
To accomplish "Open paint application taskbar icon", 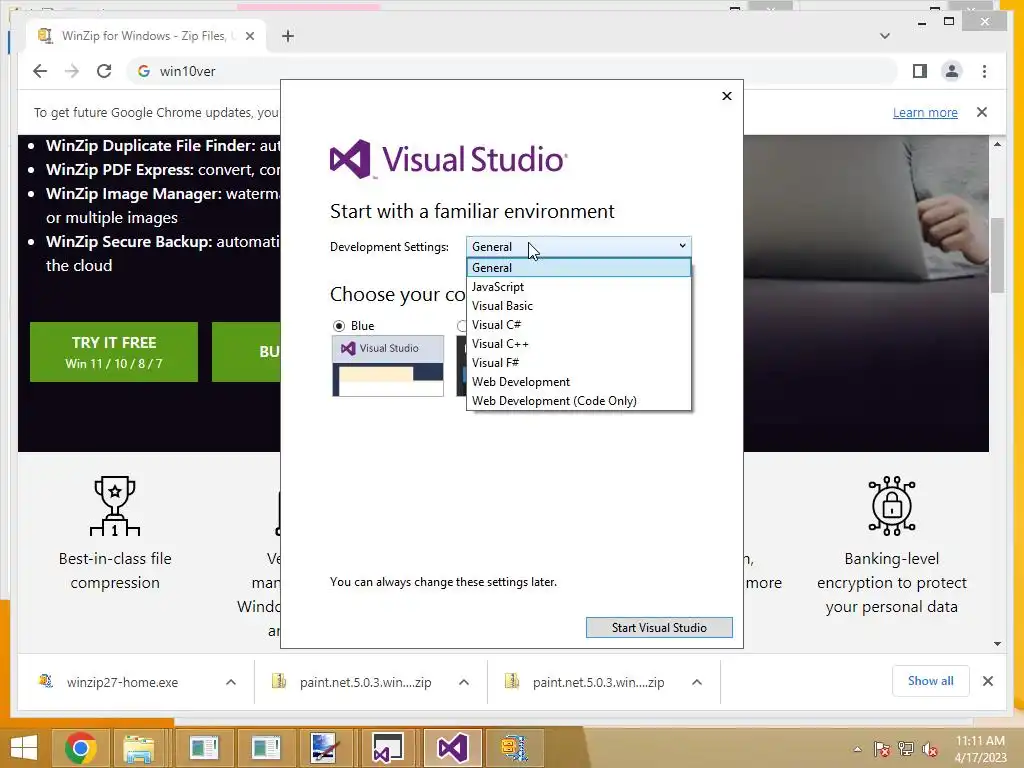I will click(326, 748).
